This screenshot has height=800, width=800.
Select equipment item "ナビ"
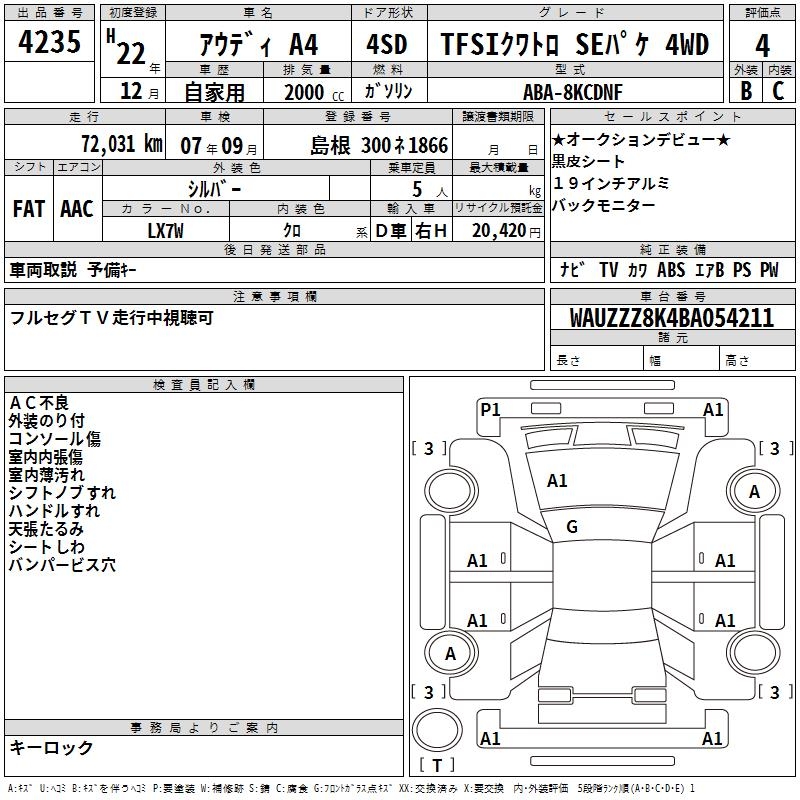tap(572, 269)
